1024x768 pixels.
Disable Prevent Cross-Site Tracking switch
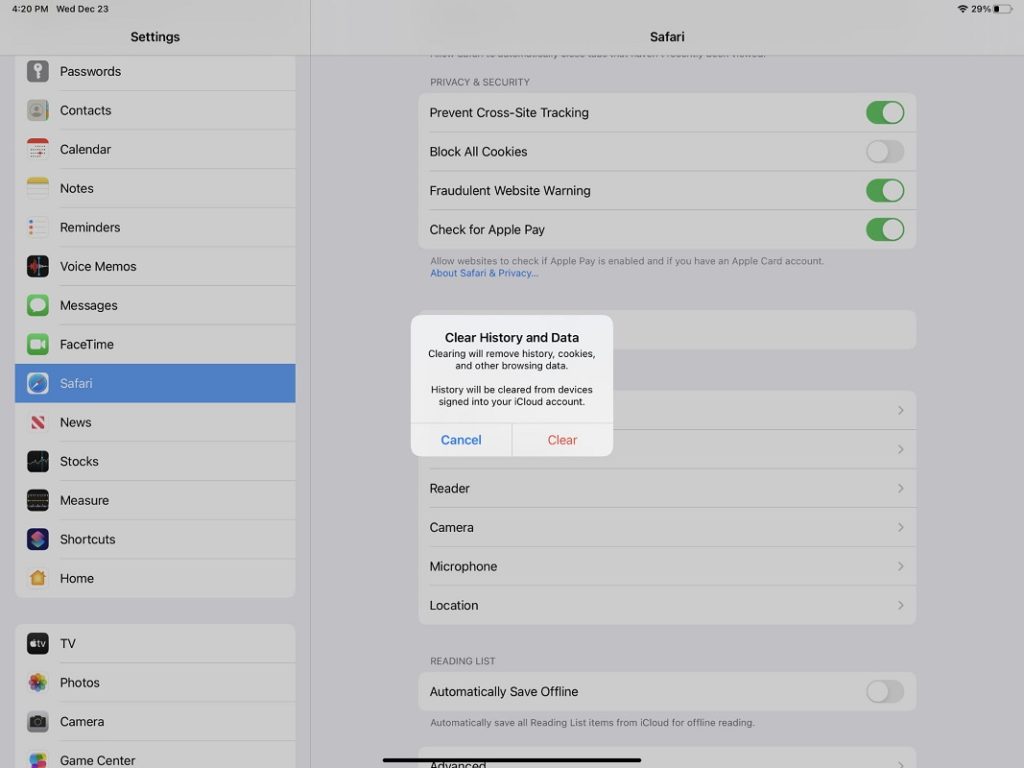884,113
